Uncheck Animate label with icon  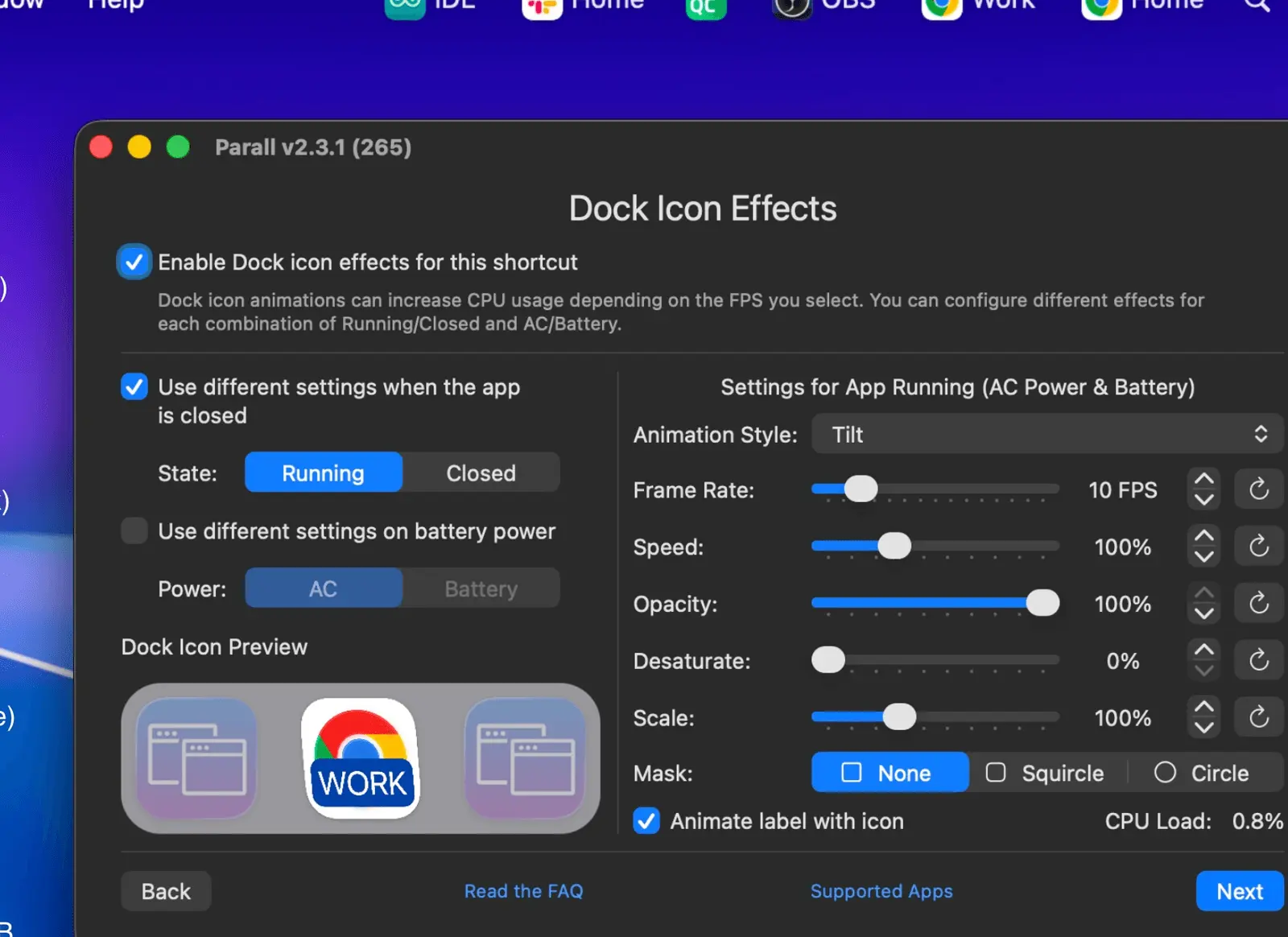(646, 821)
